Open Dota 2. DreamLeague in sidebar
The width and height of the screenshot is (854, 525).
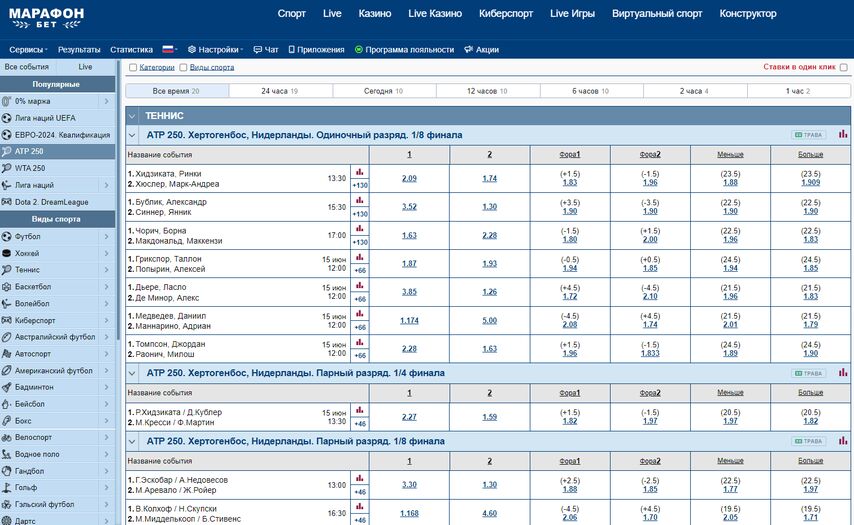click(x=57, y=202)
